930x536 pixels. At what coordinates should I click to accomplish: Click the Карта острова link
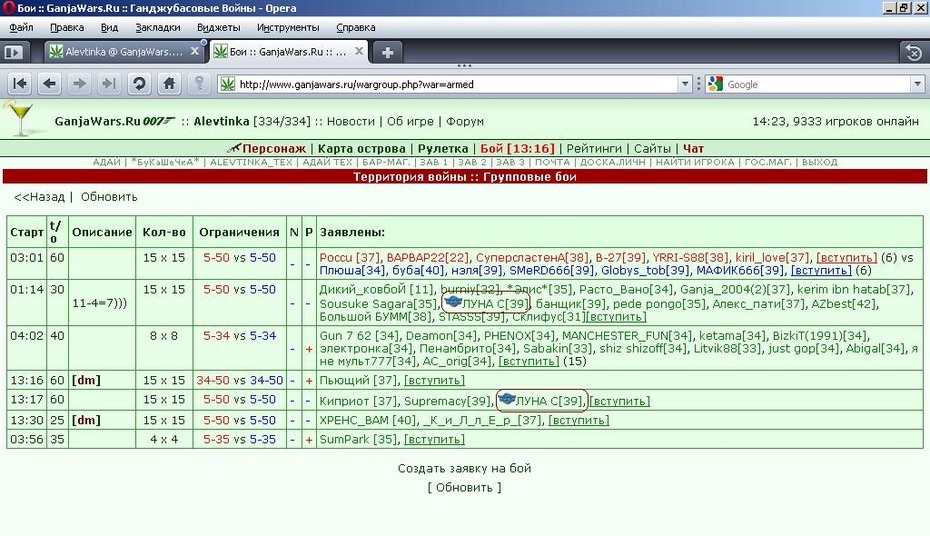[362, 149]
